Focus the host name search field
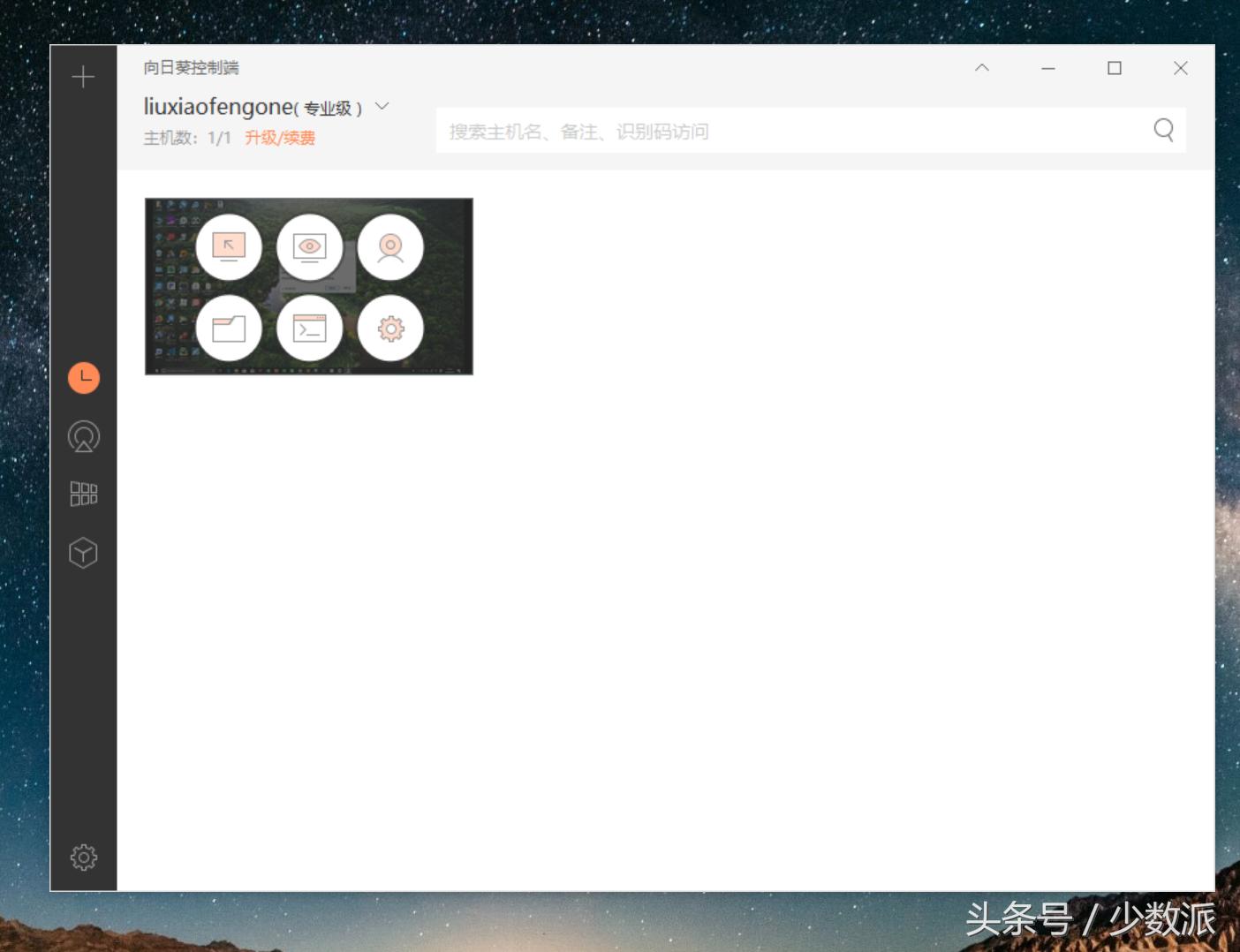 (x=811, y=131)
